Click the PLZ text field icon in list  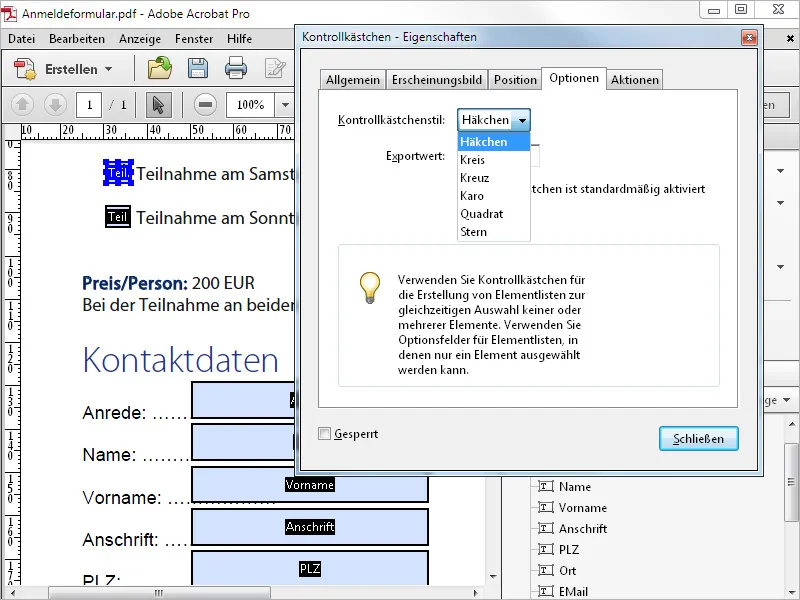coord(546,549)
